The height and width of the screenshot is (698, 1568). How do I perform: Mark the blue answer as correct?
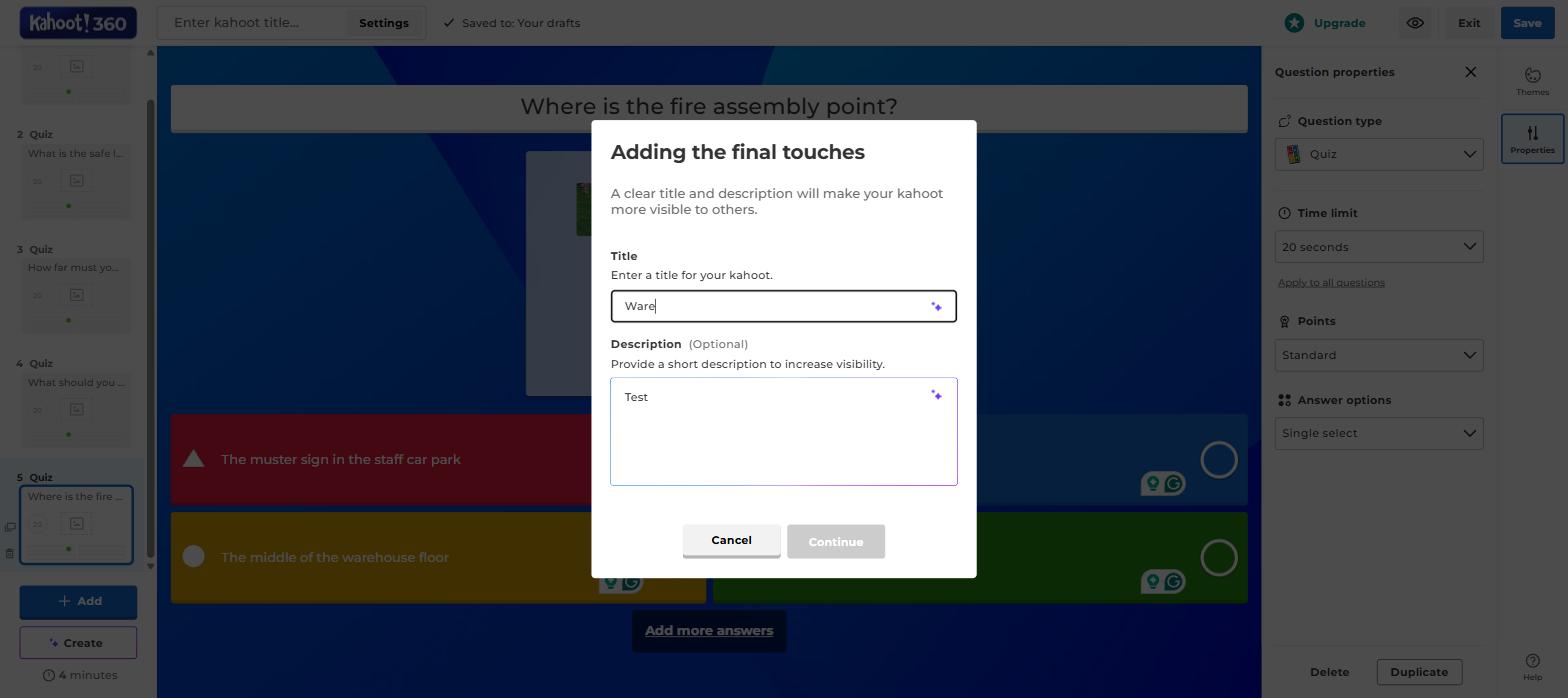pos(1219,460)
